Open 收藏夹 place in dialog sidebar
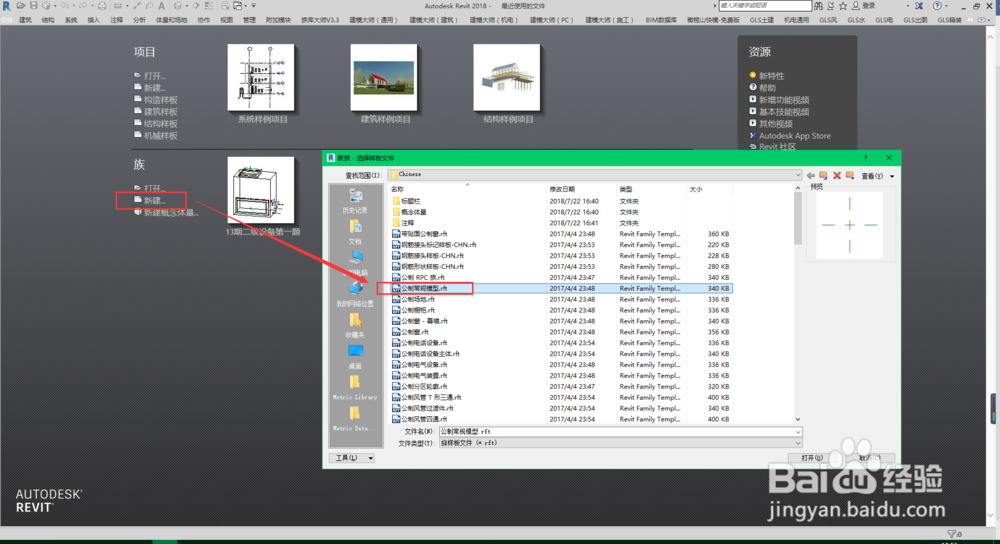1000x544 pixels. [x=355, y=326]
